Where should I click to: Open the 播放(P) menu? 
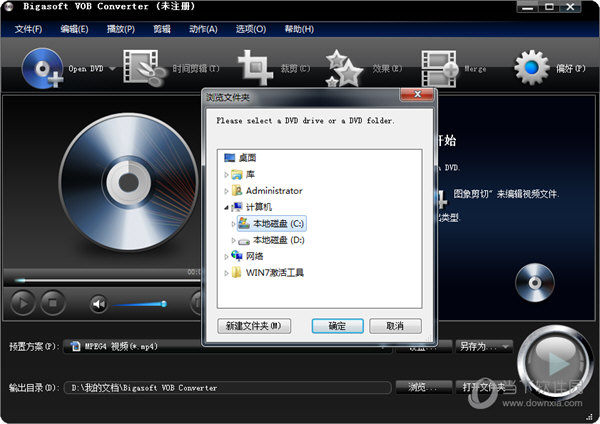121,29
